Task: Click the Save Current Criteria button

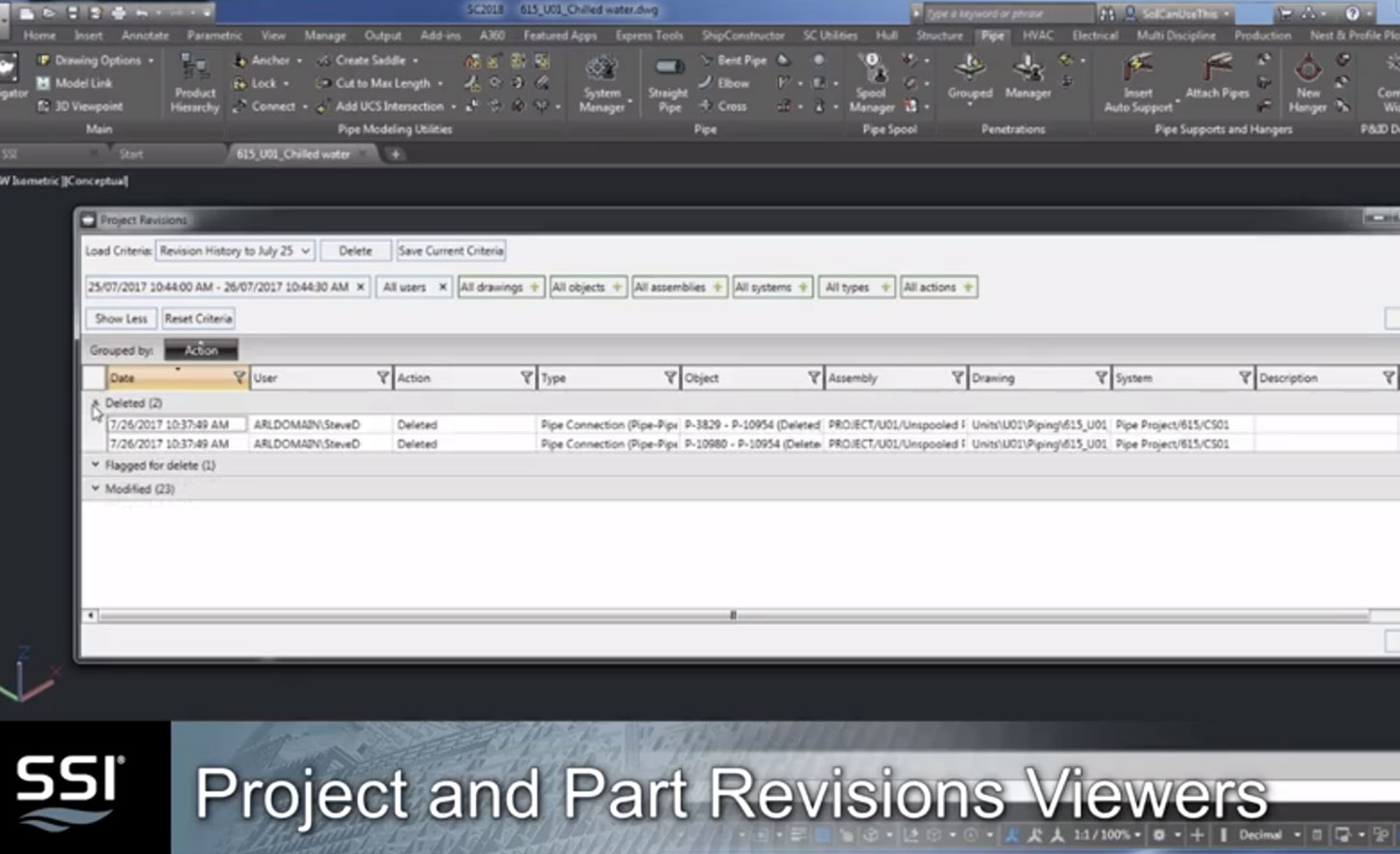Action: (451, 250)
